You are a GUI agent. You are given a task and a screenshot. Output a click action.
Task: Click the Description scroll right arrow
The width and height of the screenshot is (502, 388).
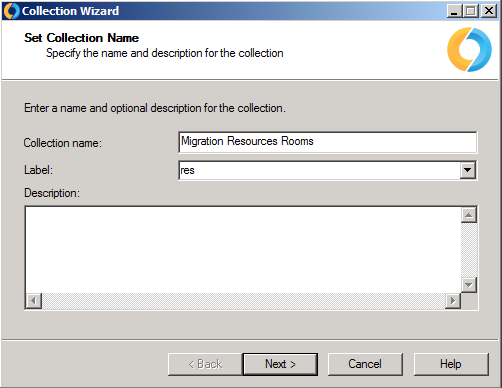[453, 301]
